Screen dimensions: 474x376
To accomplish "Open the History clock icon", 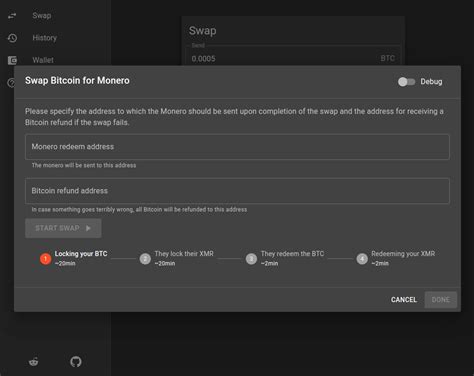I will coord(12,38).
